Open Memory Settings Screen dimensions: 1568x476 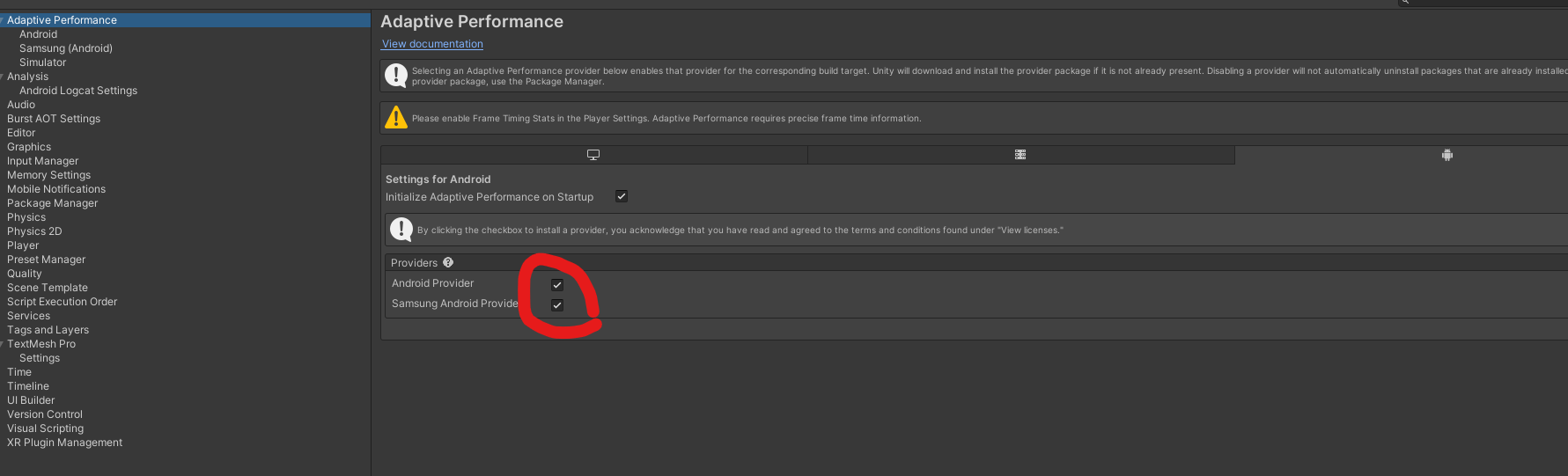click(49, 175)
